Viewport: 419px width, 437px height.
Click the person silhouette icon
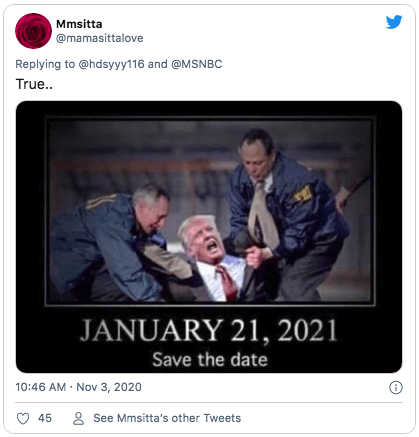[x=78, y=418]
